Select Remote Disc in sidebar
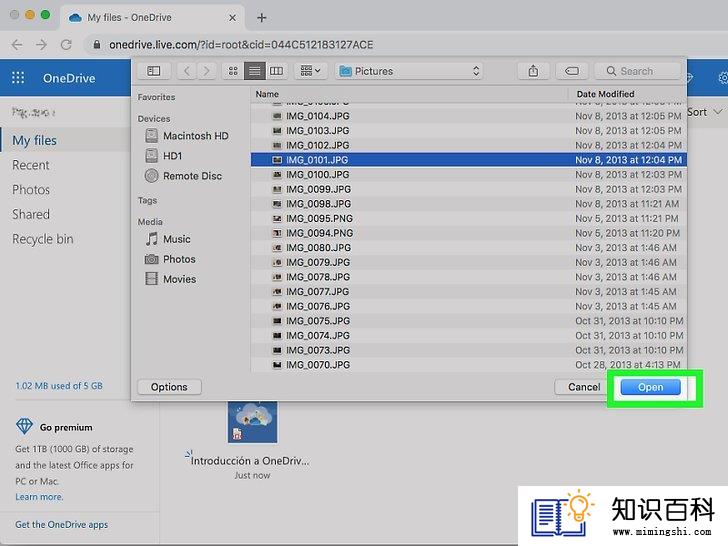 tap(183, 176)
